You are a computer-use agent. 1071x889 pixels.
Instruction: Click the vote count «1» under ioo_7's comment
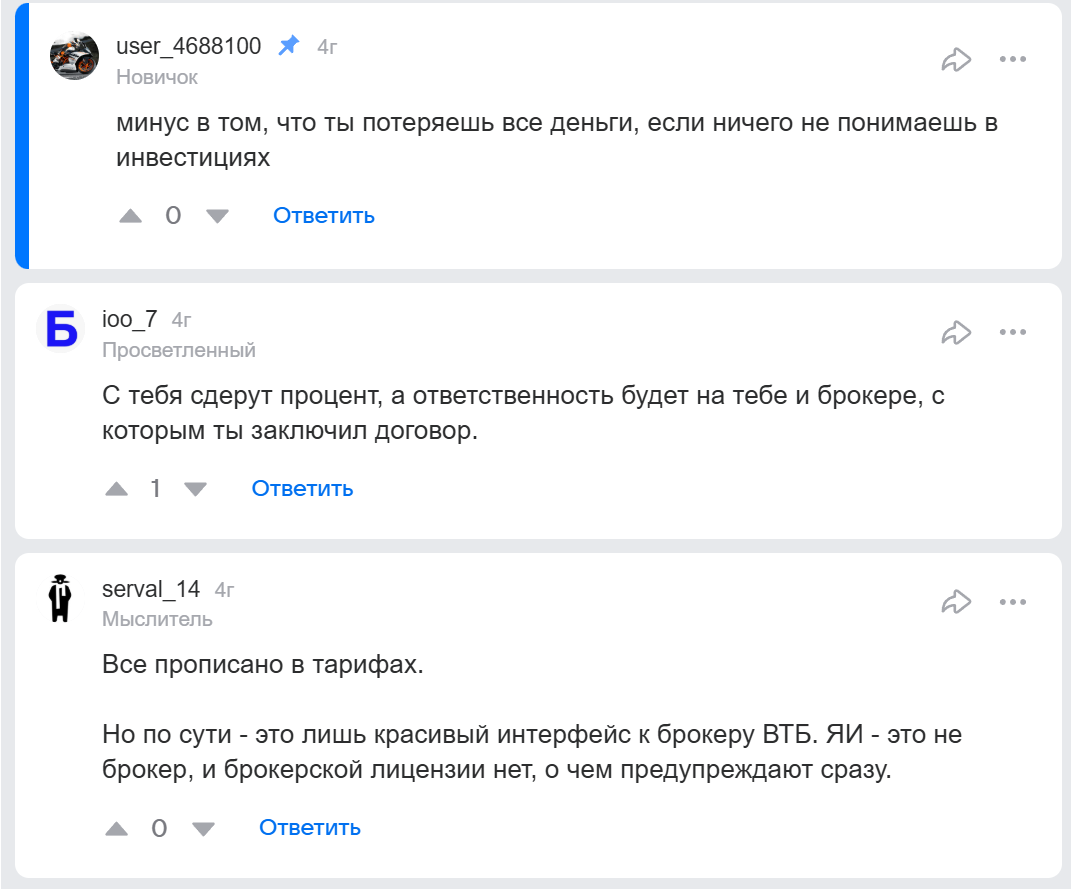(x=158, y=489)
